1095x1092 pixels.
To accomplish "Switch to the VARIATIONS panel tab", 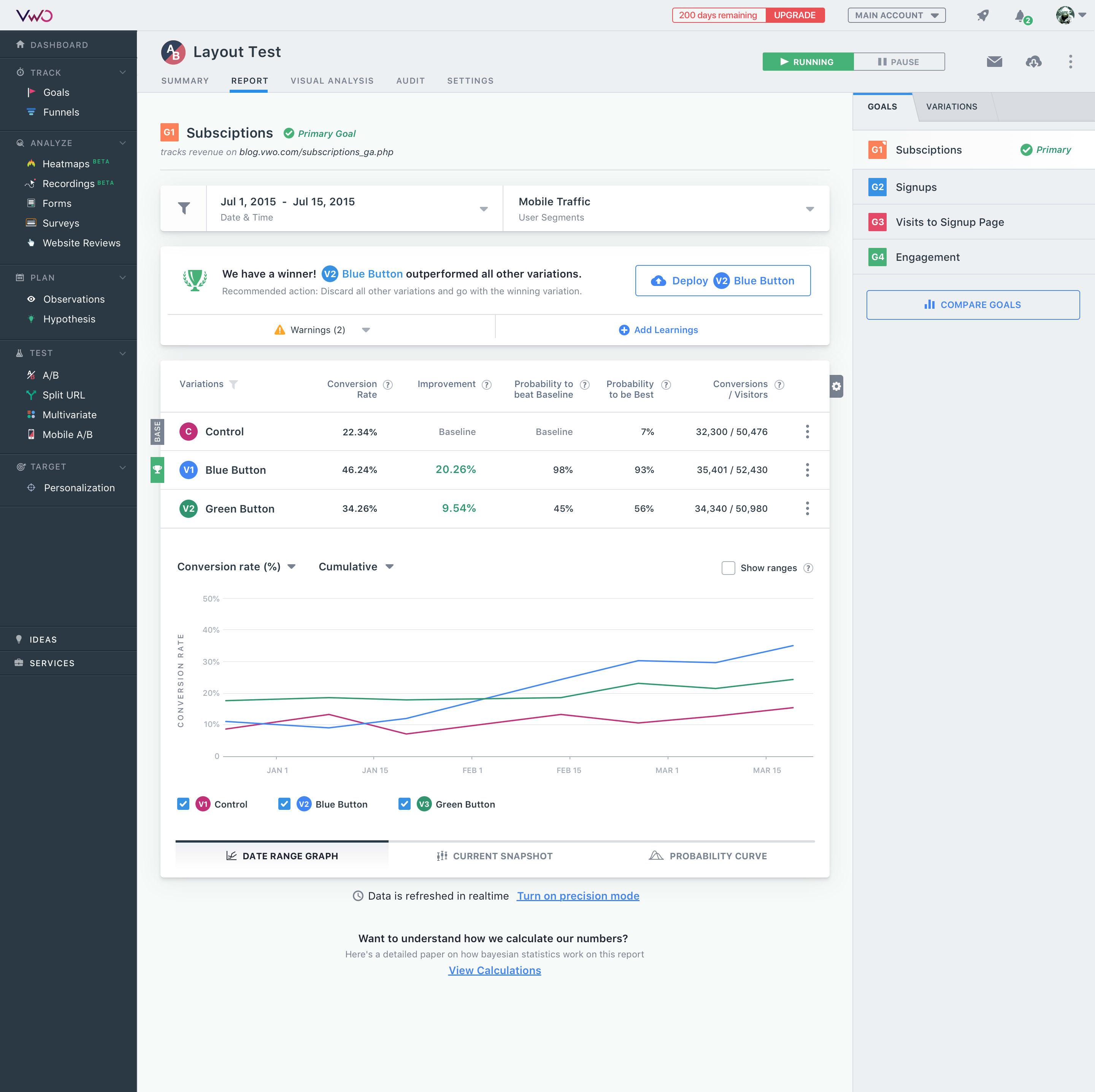I will [951, 106].
